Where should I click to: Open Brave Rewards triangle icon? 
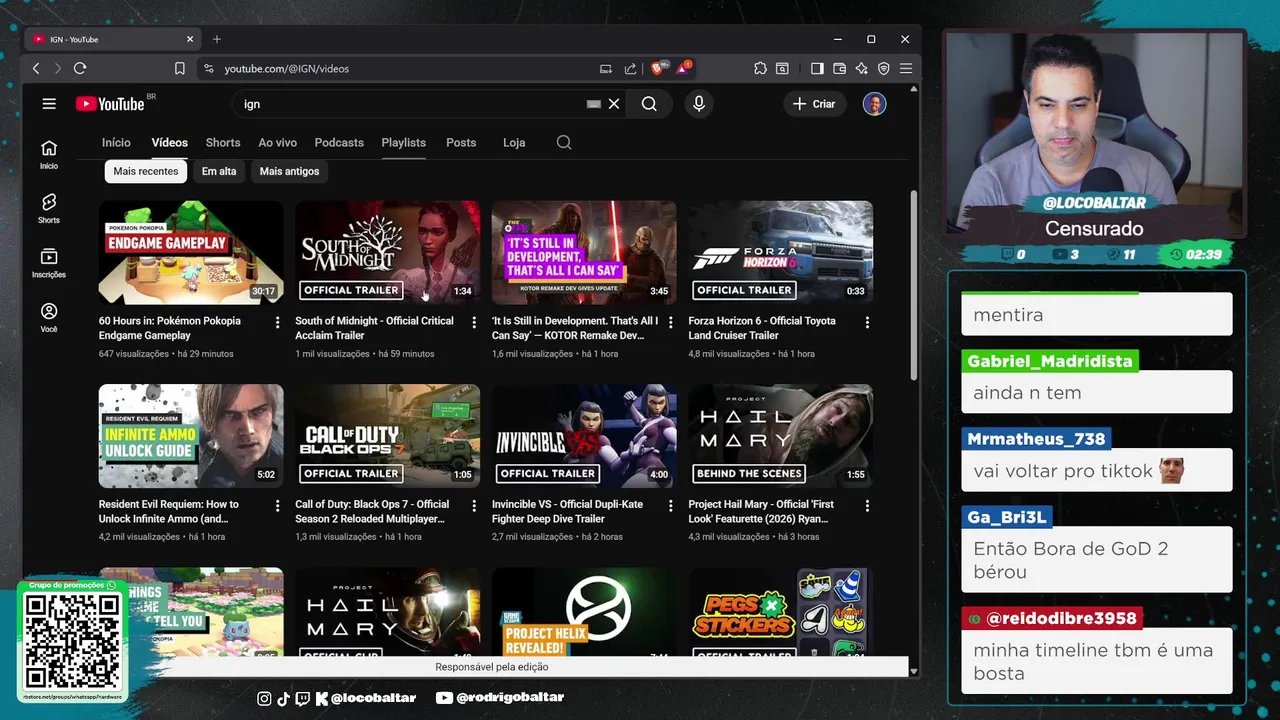(683, 68)
